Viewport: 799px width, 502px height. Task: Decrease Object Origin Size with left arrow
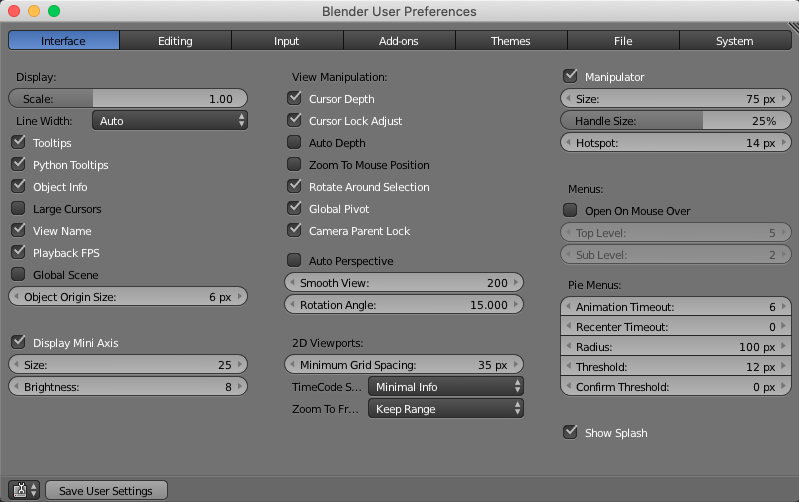coord(16,296)
